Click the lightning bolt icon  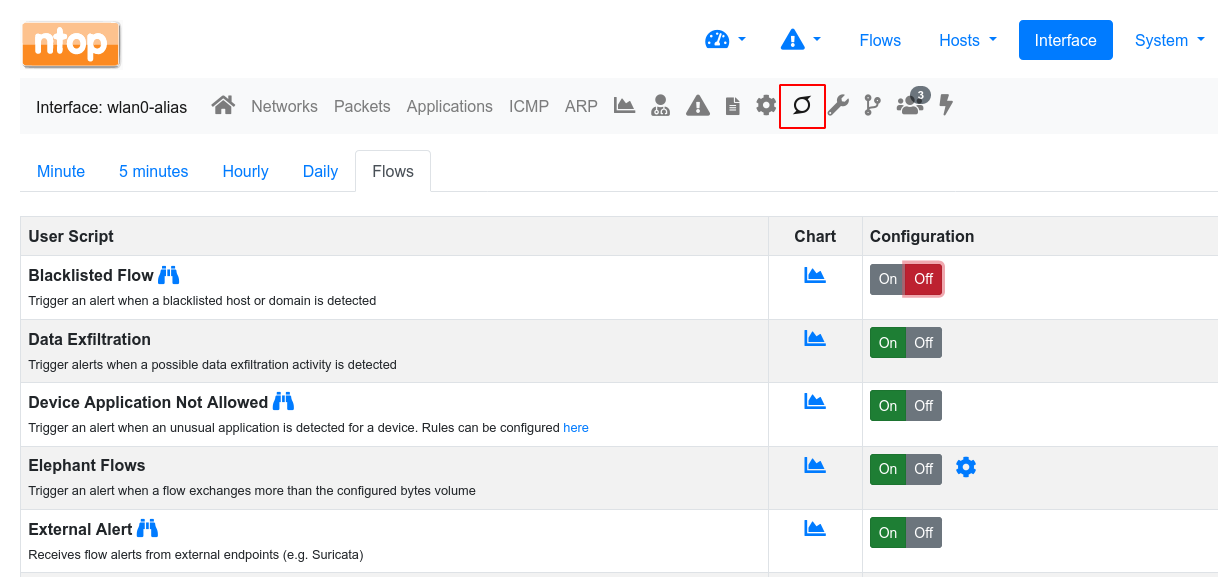[946, 105]
